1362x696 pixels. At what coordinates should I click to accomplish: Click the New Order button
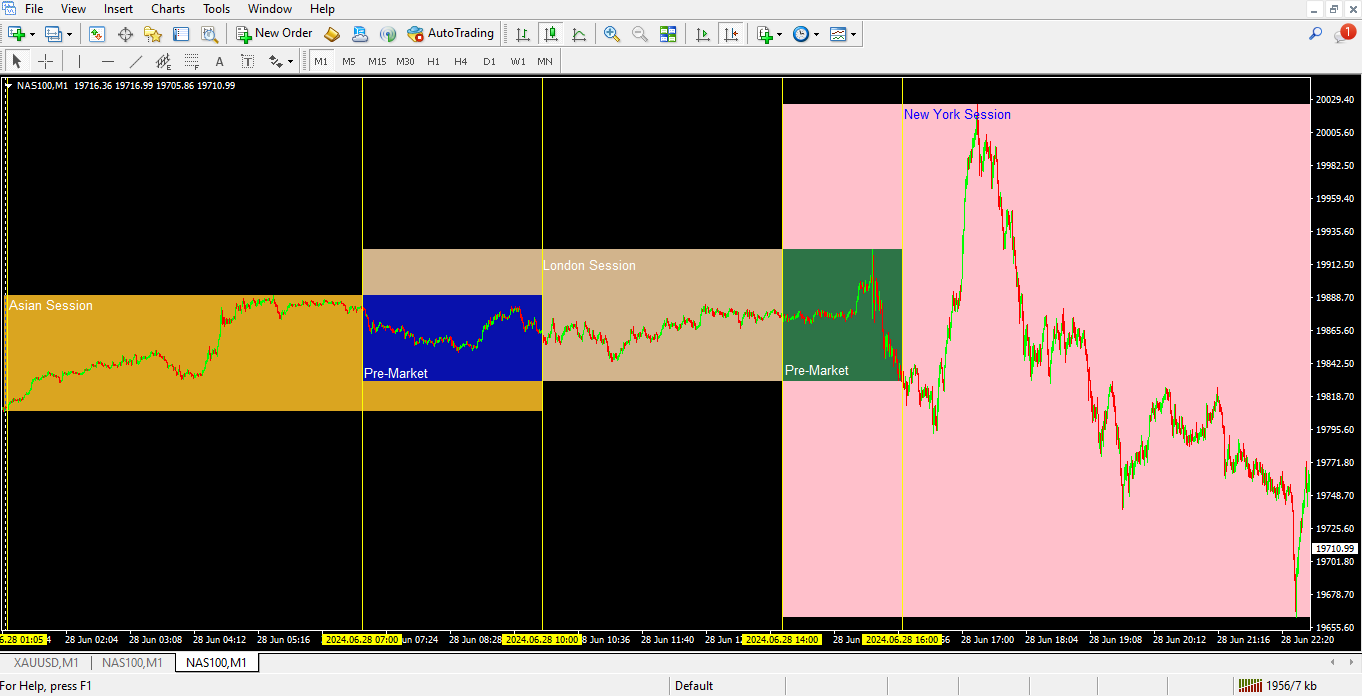point(274,34)
